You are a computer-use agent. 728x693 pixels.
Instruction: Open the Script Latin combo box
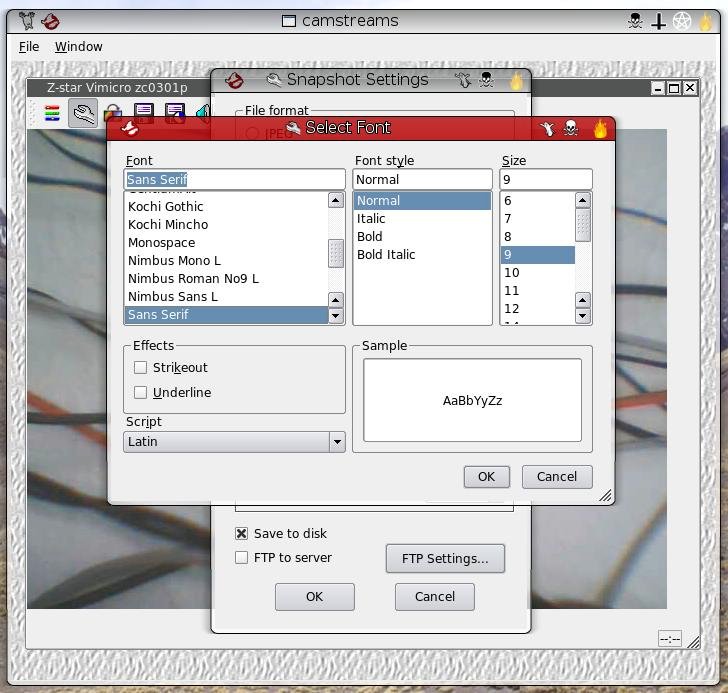click(x=234, y=441)
